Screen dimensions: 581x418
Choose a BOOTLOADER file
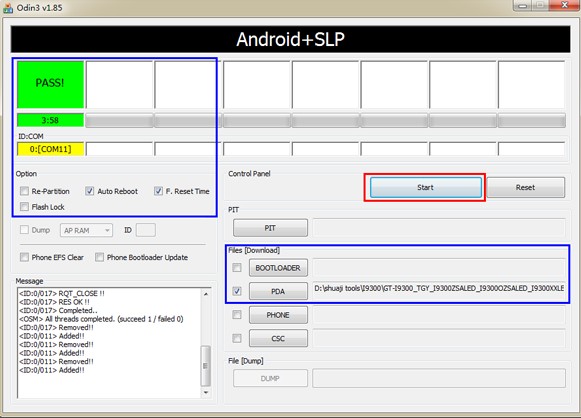coord(278,268)
